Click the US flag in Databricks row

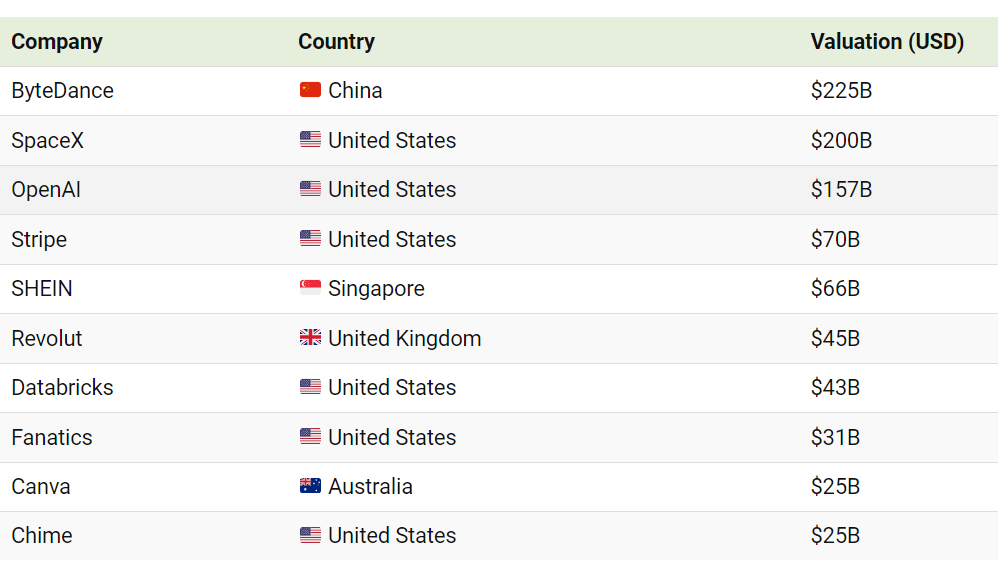pyautogui.click(x=310, y=386)
